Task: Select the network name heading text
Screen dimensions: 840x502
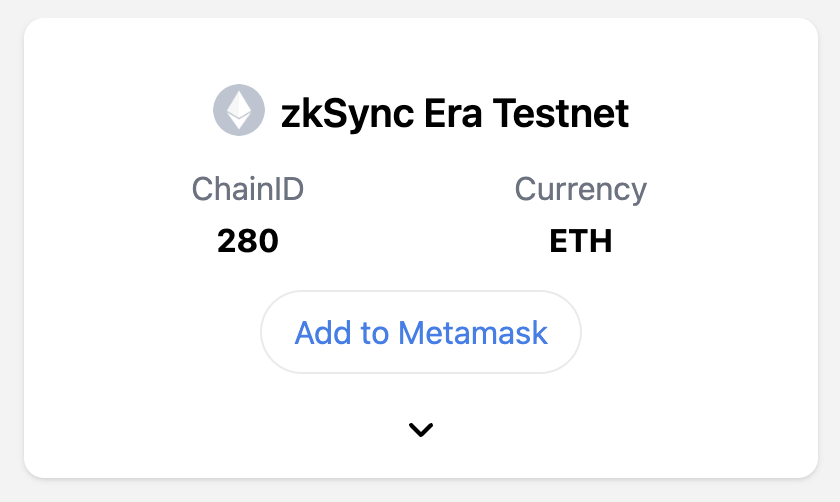Action: coord(455,112)
